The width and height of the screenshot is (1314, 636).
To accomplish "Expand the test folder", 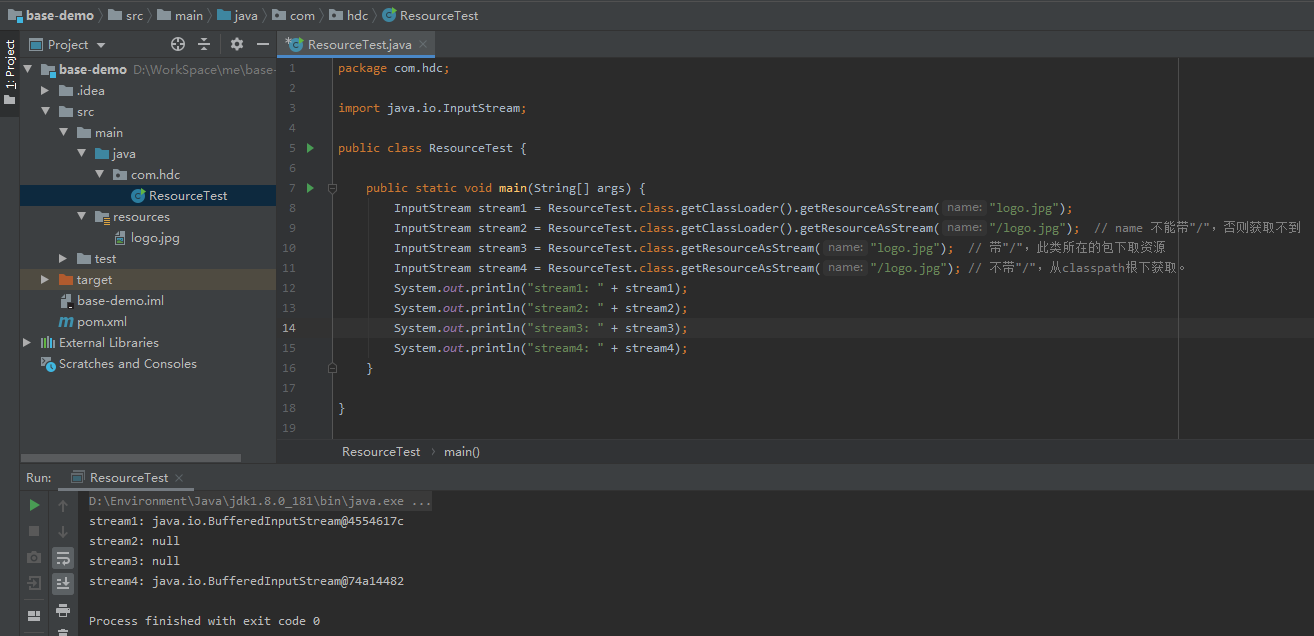I will 64,259.
